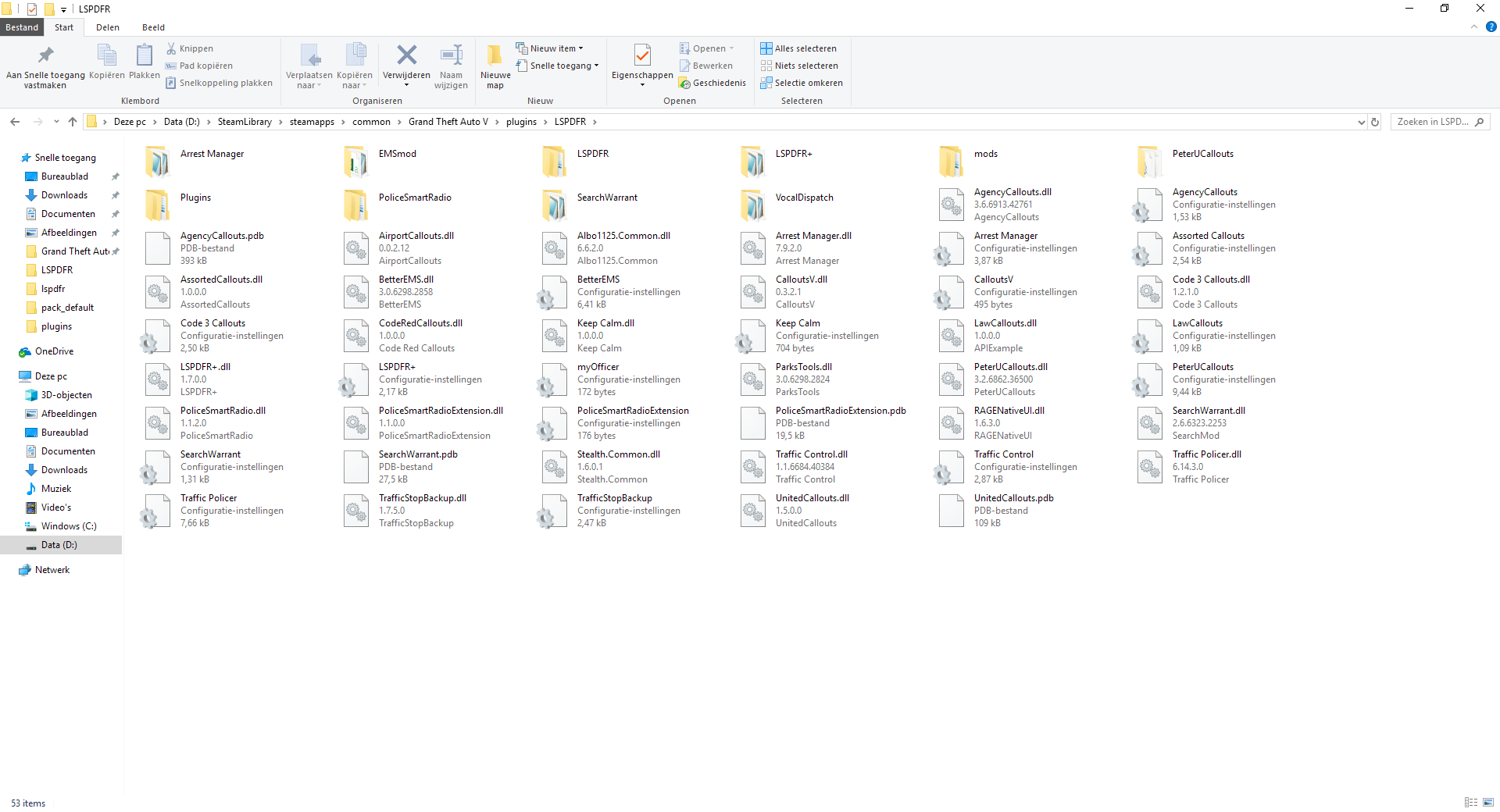1500x812 pixels.
Task: Select the VocalDispatch folder name
Action: click(805, 198)
